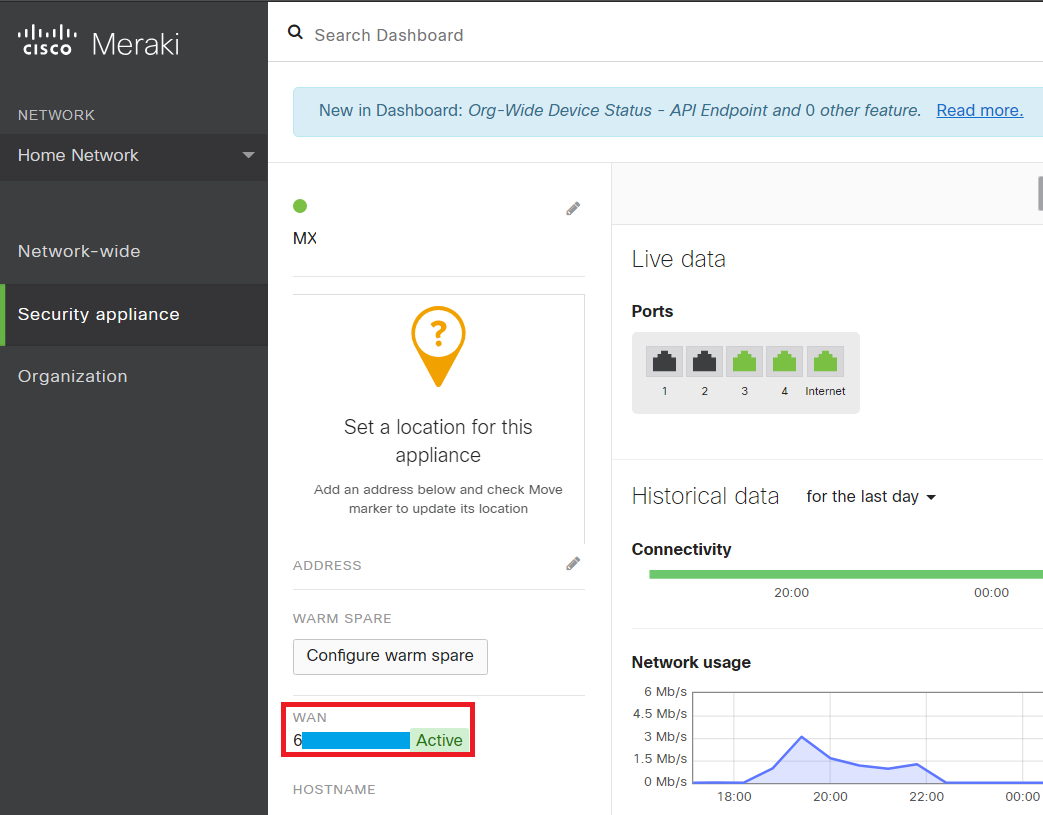Open Organization menu in sidebar
Screen dimensions: 1043x815
point(73,376)
